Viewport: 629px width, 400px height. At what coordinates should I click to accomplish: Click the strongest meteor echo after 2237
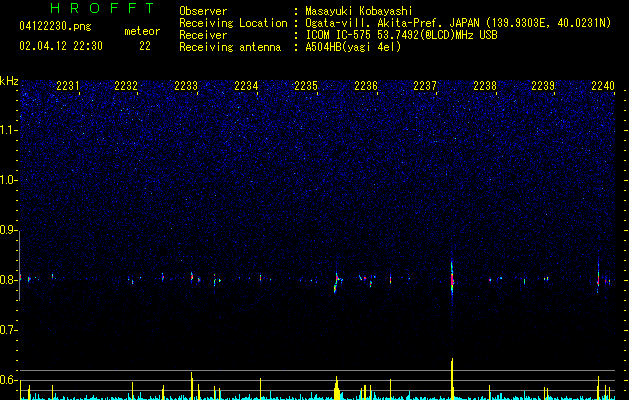[452, 279]
